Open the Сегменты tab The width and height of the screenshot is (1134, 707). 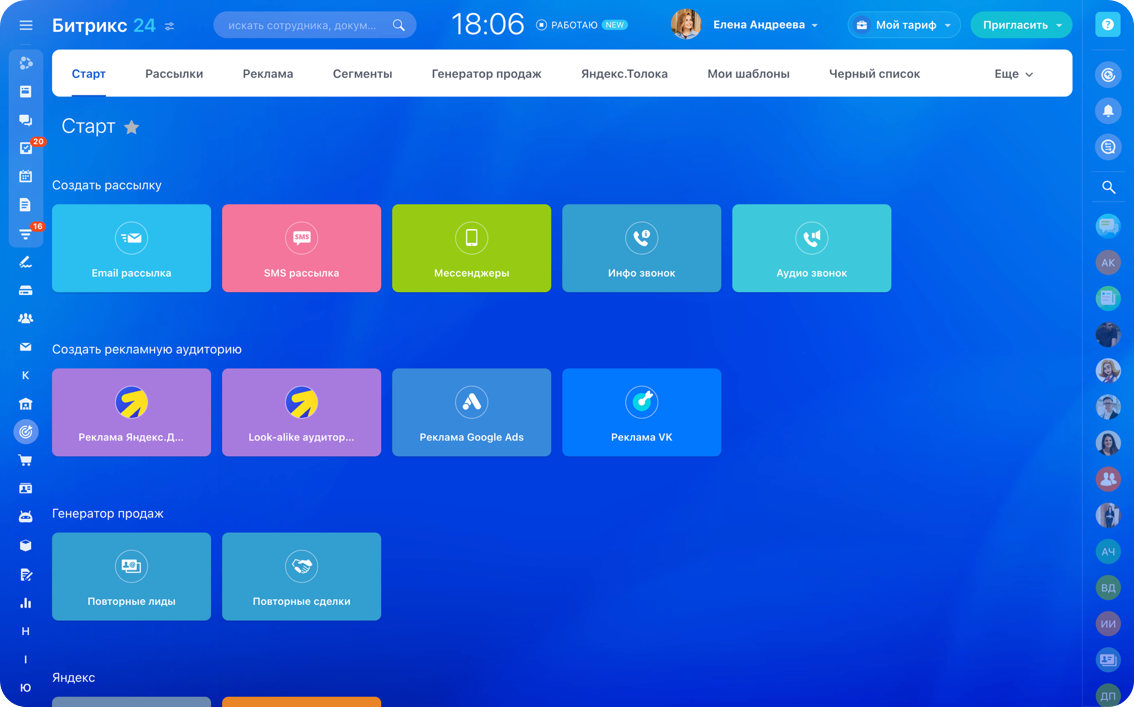coord(362,74)
